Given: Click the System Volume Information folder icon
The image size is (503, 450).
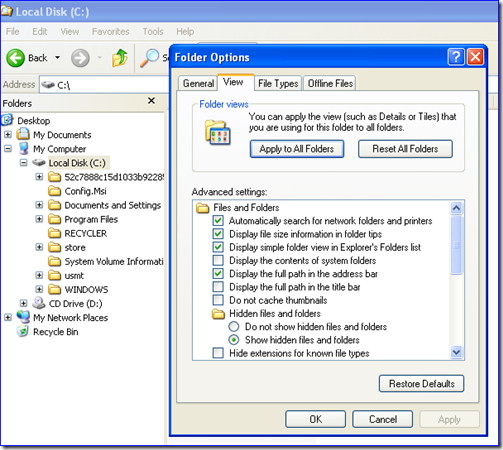Looking at the screenshot, I should (x=54, y=261).
